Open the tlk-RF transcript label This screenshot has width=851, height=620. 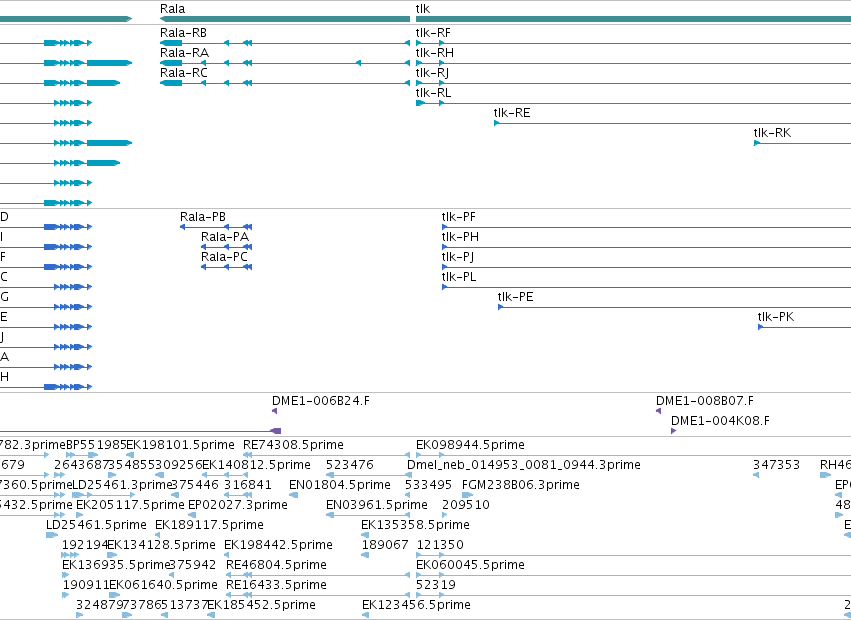tap(433, 33)
